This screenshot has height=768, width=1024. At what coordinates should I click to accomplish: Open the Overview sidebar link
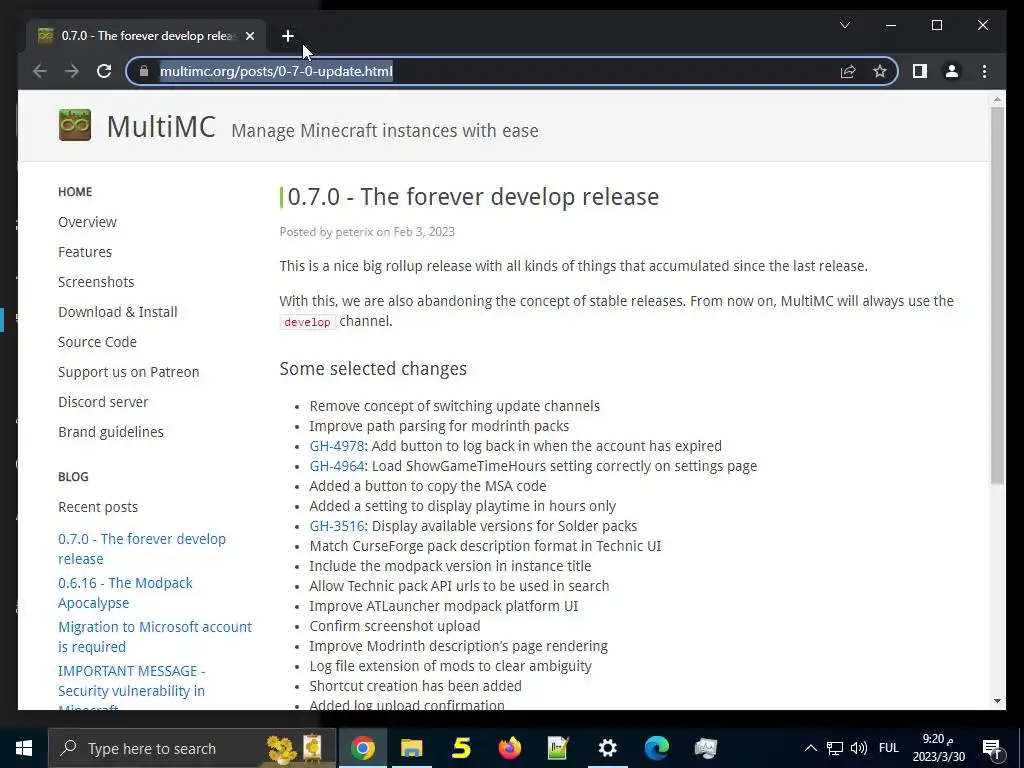click(88, 222)
